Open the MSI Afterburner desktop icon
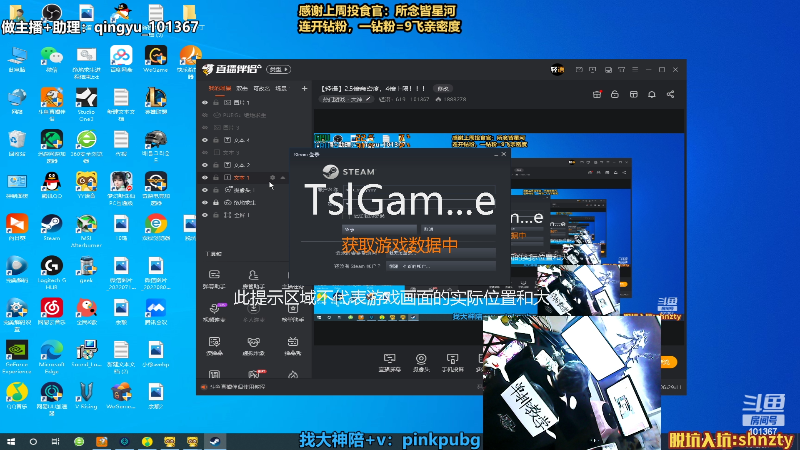 pos(86,231)
